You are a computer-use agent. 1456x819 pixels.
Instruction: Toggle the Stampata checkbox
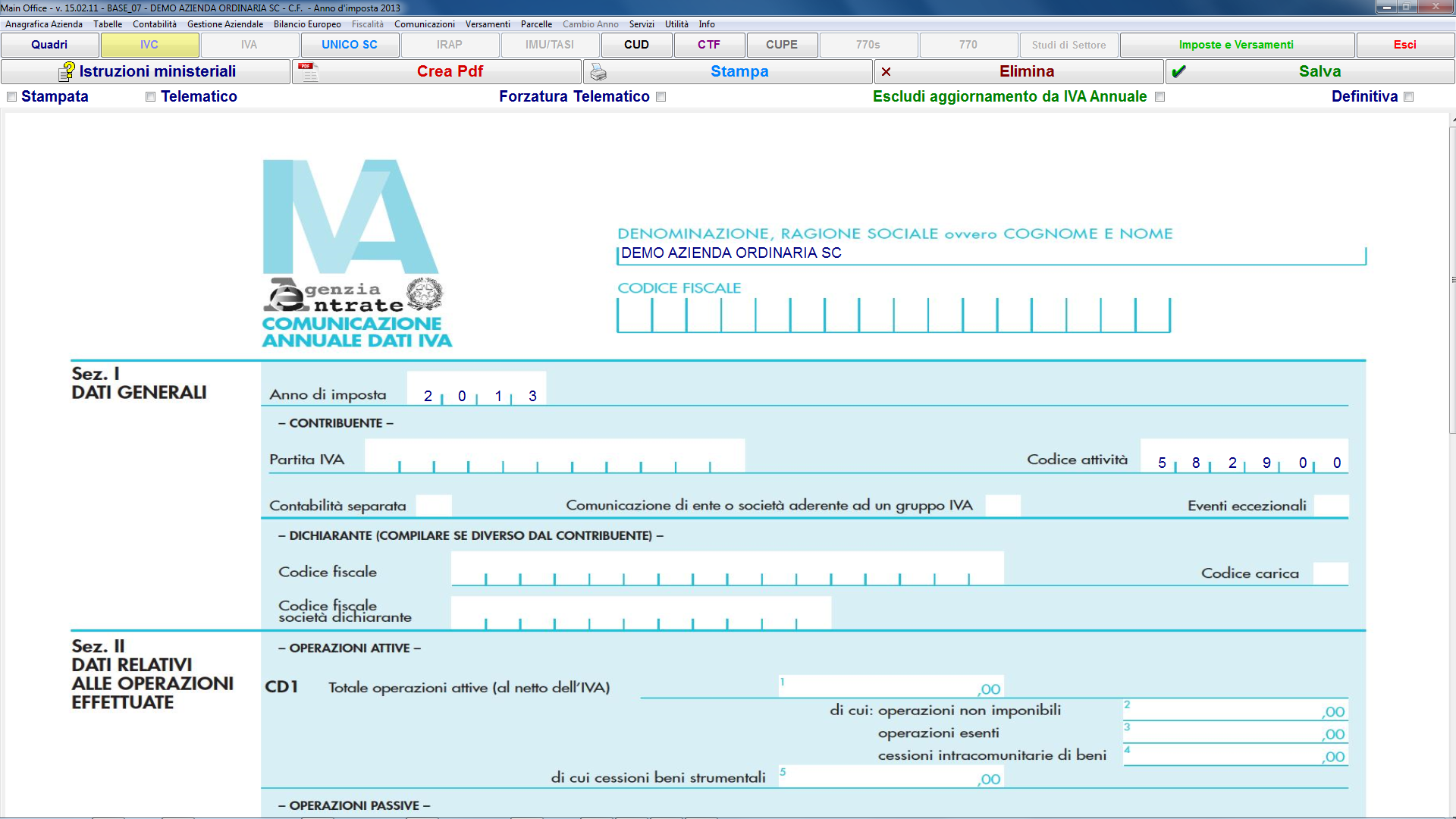click(x=11, y=97)
